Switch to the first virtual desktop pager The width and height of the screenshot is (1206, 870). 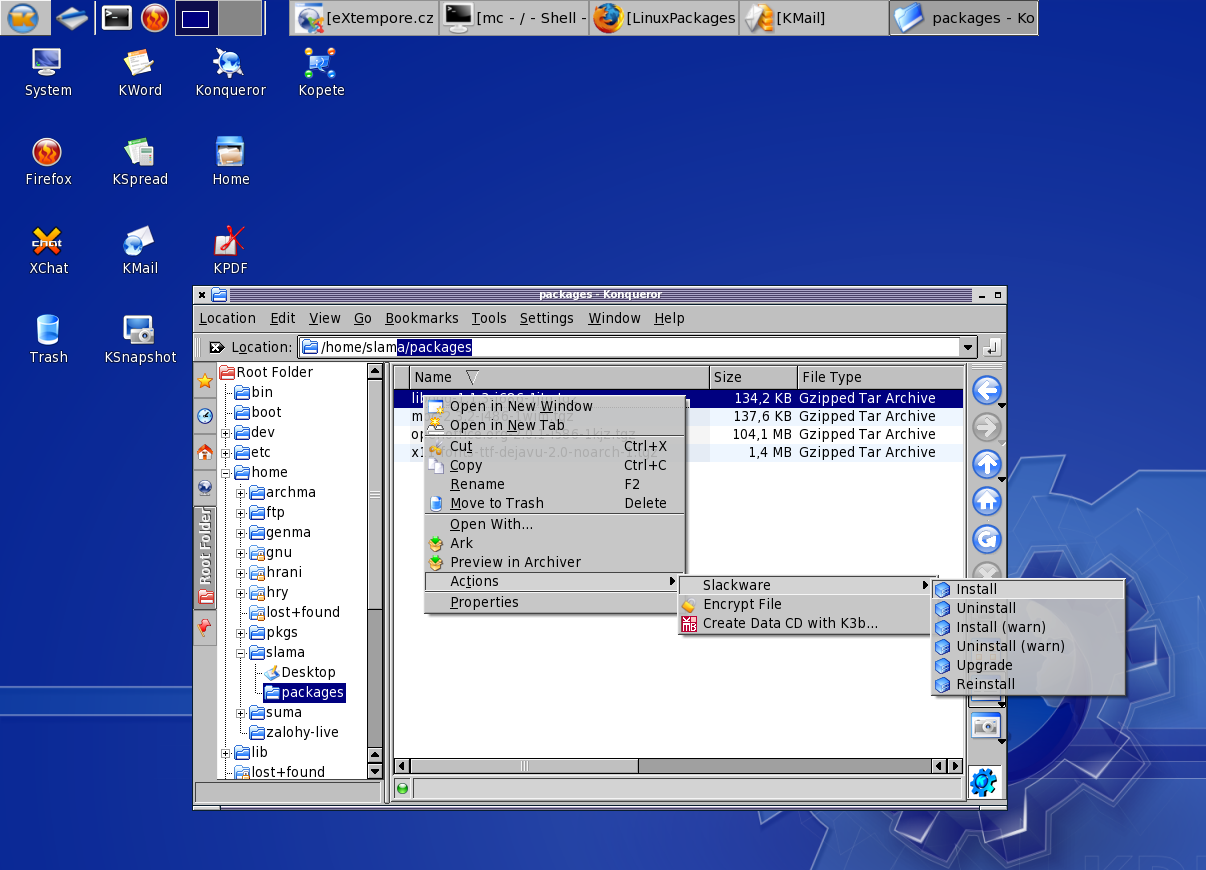(x=196, y=18)
